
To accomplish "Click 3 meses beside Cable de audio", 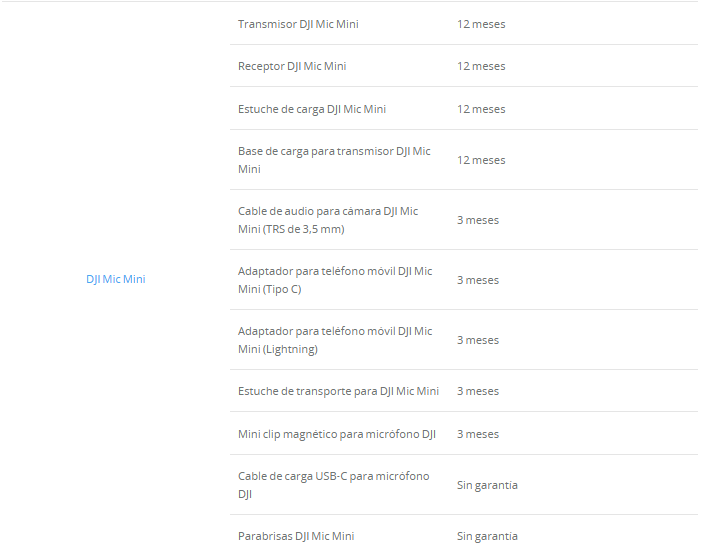I will coord(478,220).
